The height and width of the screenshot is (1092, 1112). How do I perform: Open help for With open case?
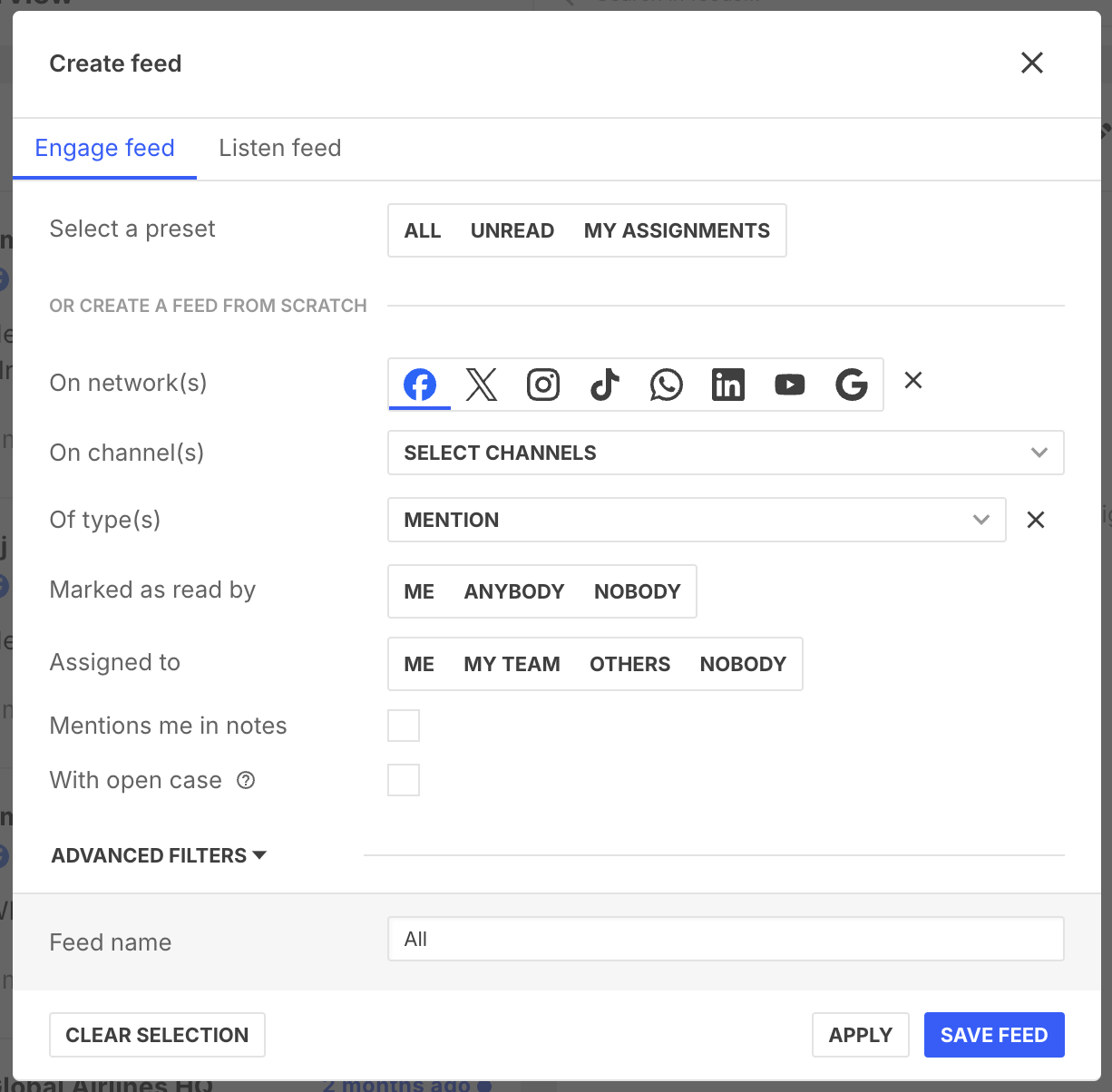coord(246,780)
